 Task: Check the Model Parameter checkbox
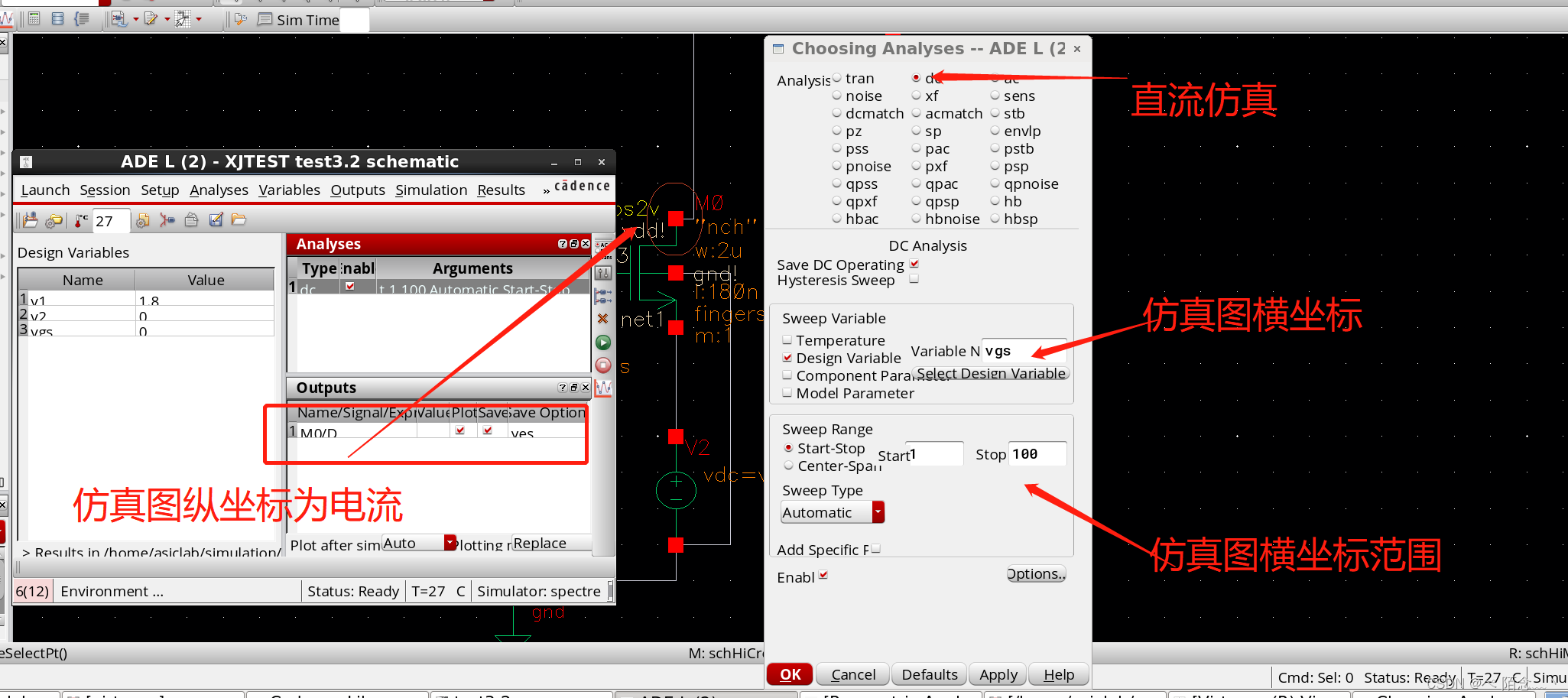point(787,392)
